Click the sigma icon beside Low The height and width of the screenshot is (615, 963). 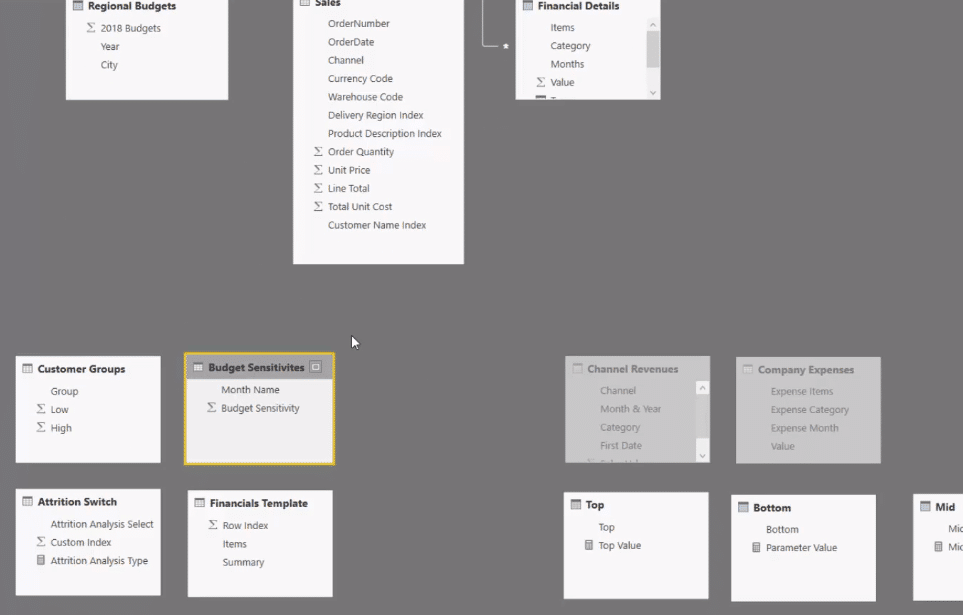pyautogui.click(x=41, y=409)
